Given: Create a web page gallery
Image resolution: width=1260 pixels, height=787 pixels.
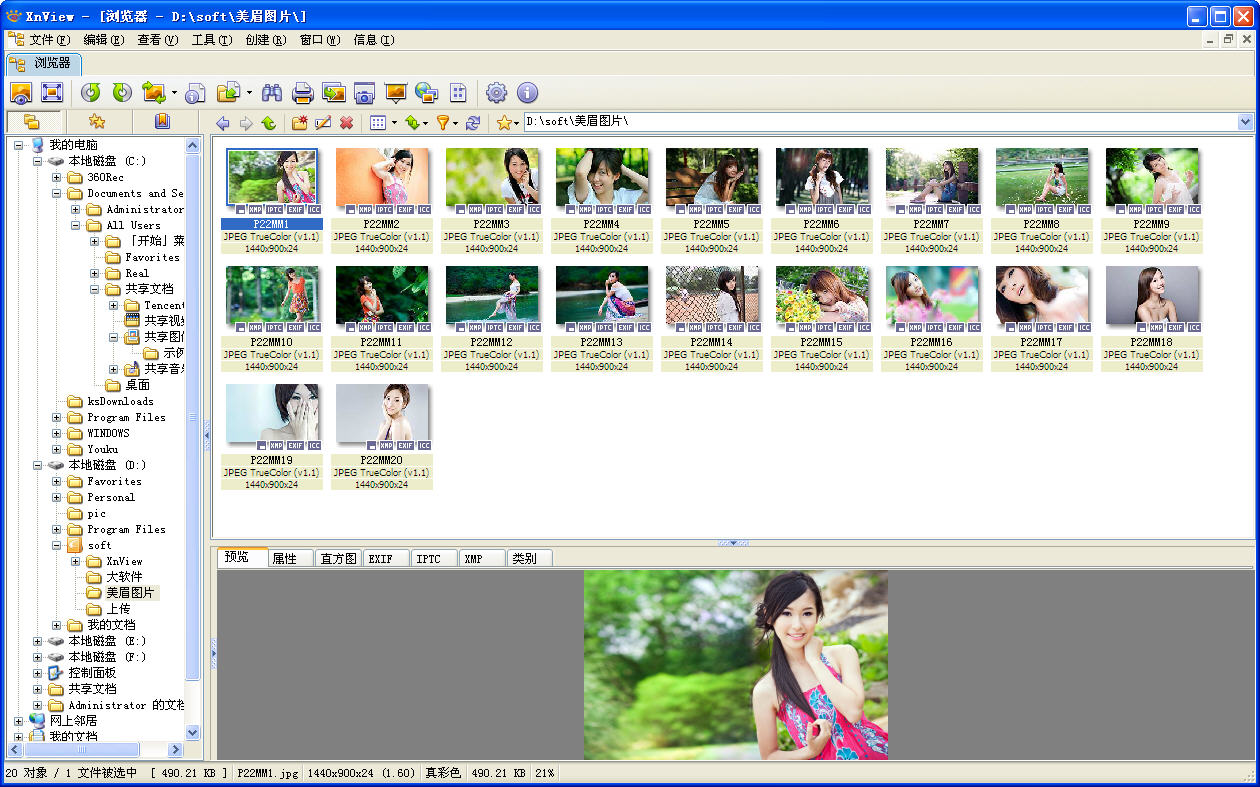Looking at the screenshot, I should pyautogui.click(x=427, y=93).
